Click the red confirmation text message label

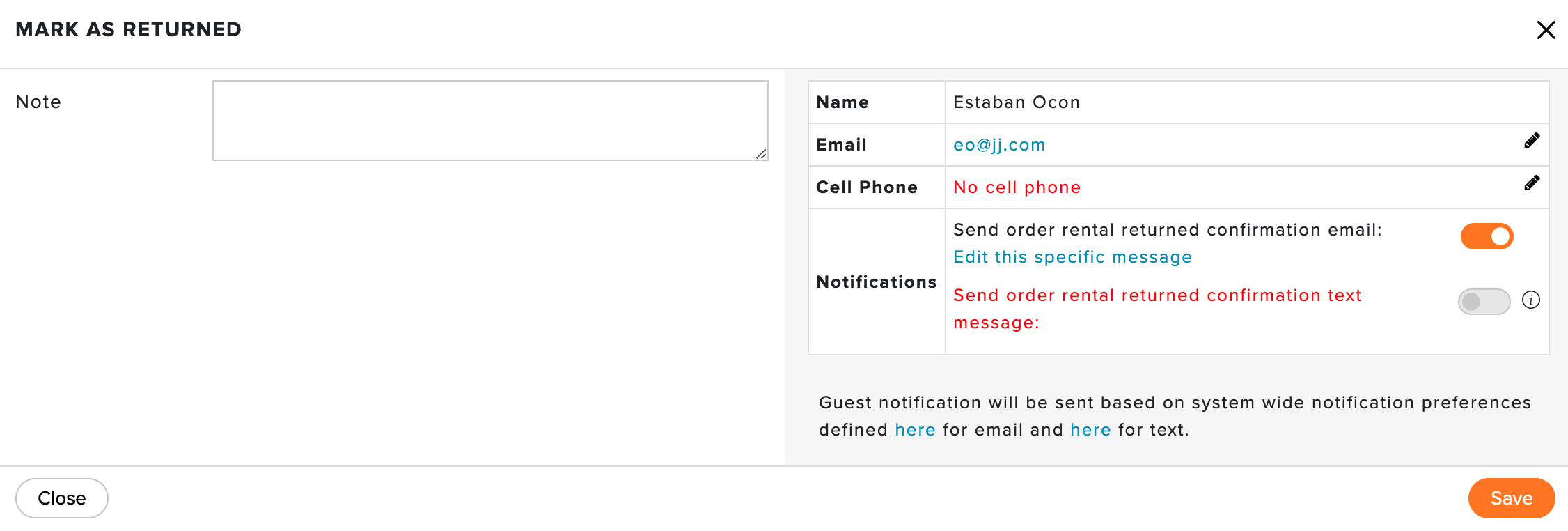pos(1157,309)
